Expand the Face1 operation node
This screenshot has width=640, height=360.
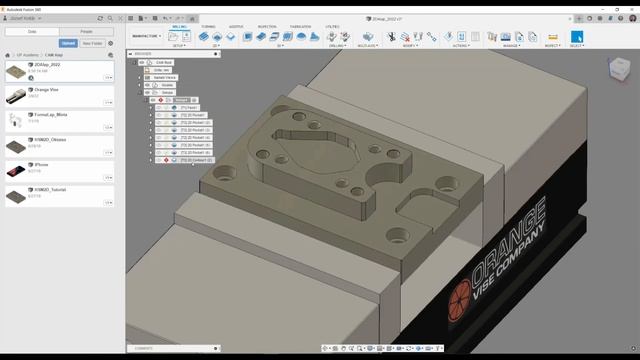coord(151,108)
